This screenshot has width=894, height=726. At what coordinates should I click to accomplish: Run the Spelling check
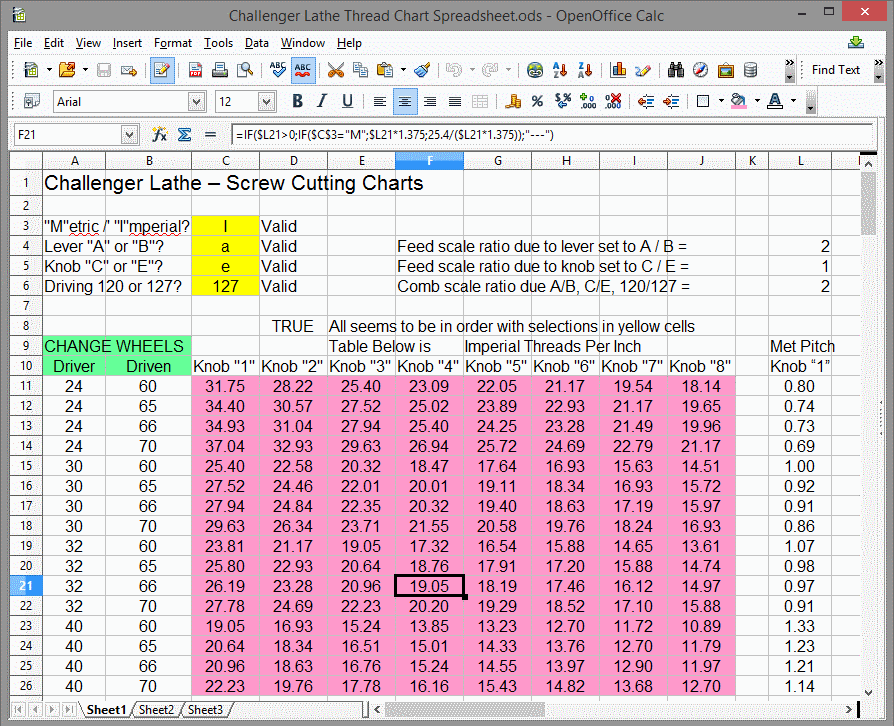point(278,70)
